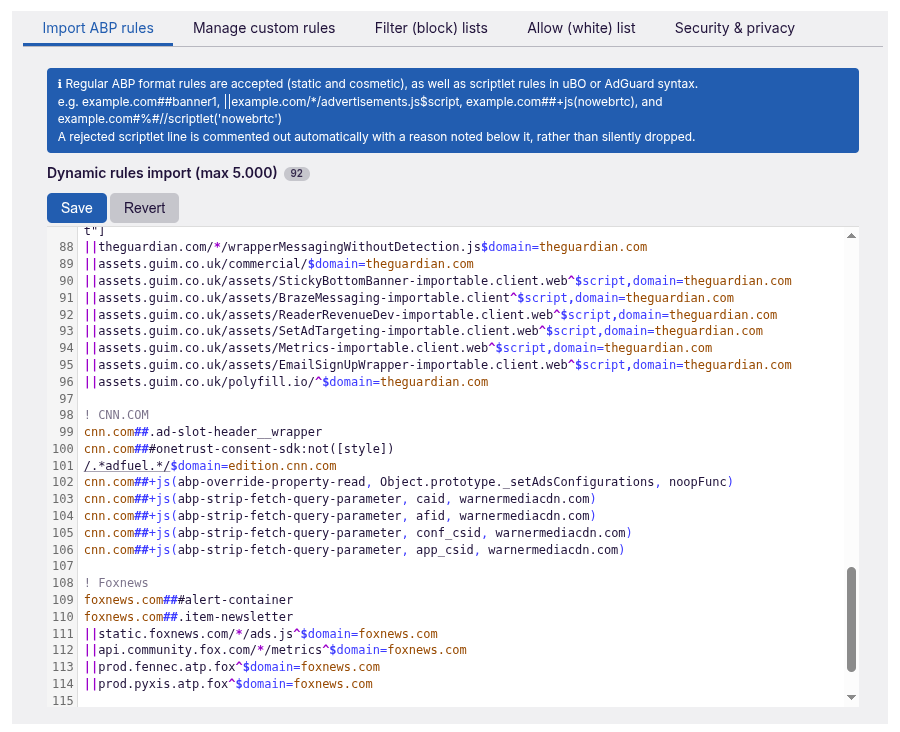Image resolution: width=900 pixels, height=732 pixels.
Task: Open Security & privacy tab
Action: pos(734,28)
